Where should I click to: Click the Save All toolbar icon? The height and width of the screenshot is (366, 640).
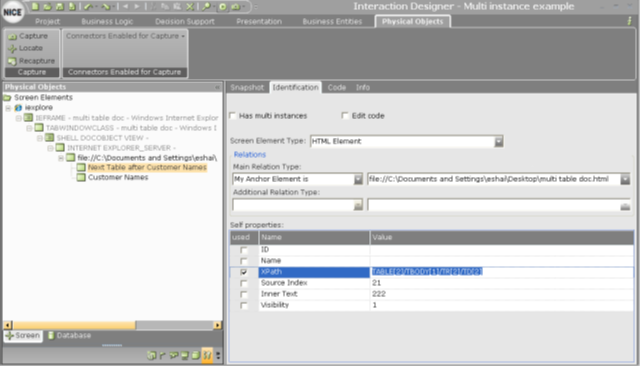(72, 6)
